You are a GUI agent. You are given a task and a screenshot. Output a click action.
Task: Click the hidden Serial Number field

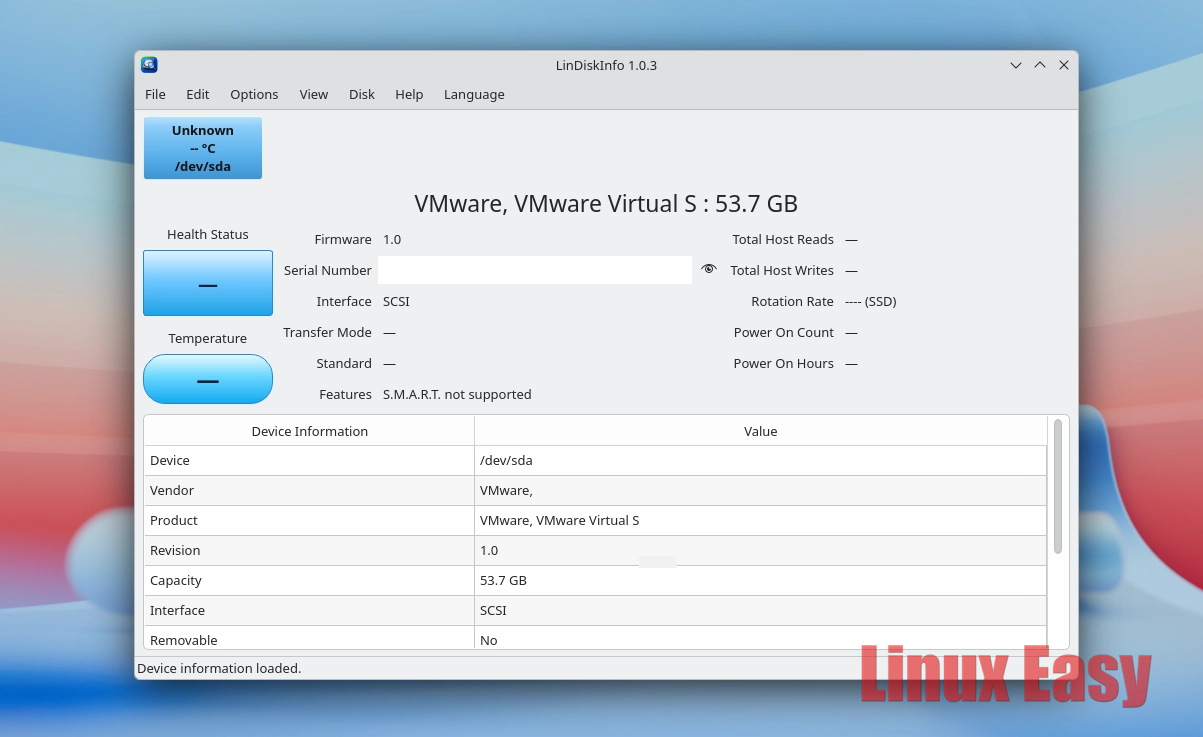[535, 270]
